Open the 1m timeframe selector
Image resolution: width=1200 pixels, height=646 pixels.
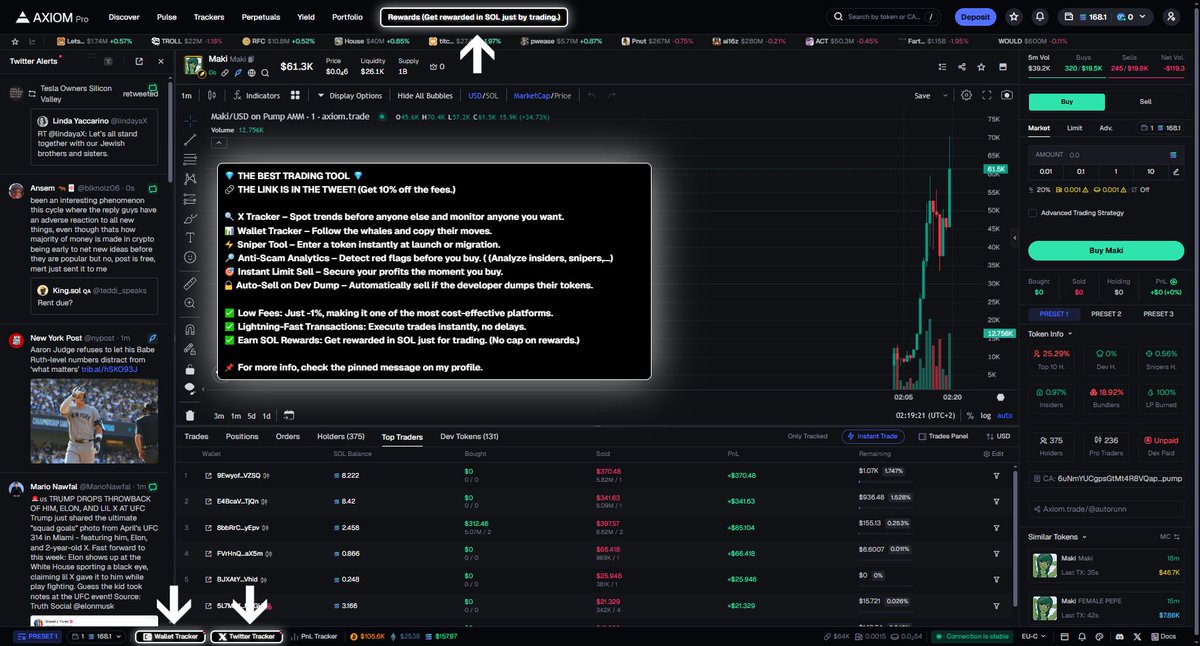click(186, 96)
